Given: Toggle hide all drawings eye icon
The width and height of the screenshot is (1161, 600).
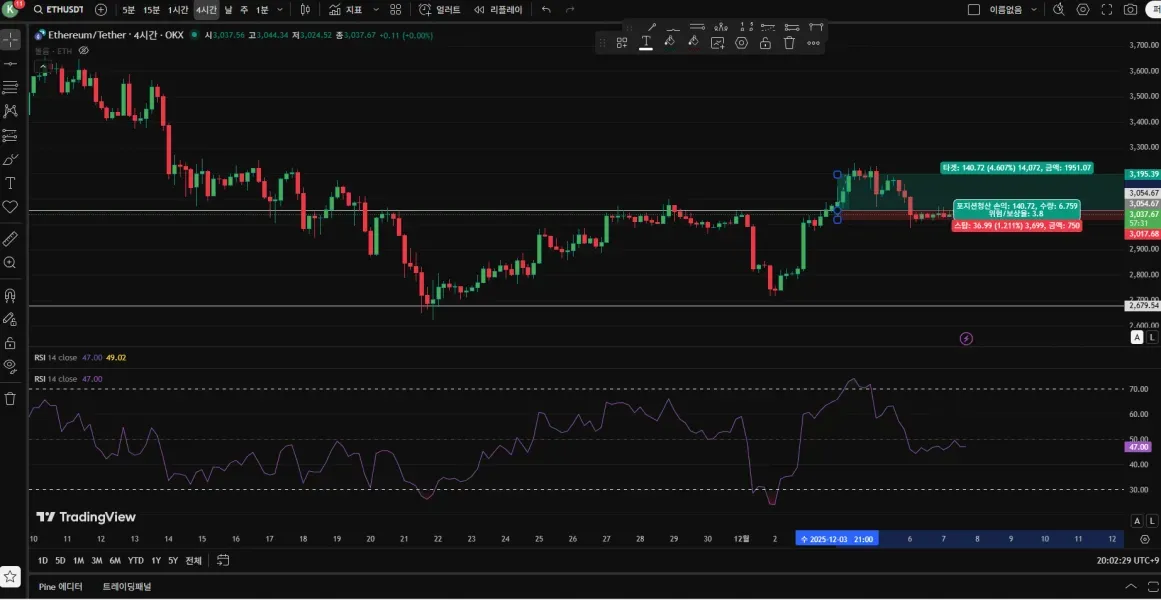Looking at the screenshot, I should [11, 365].
